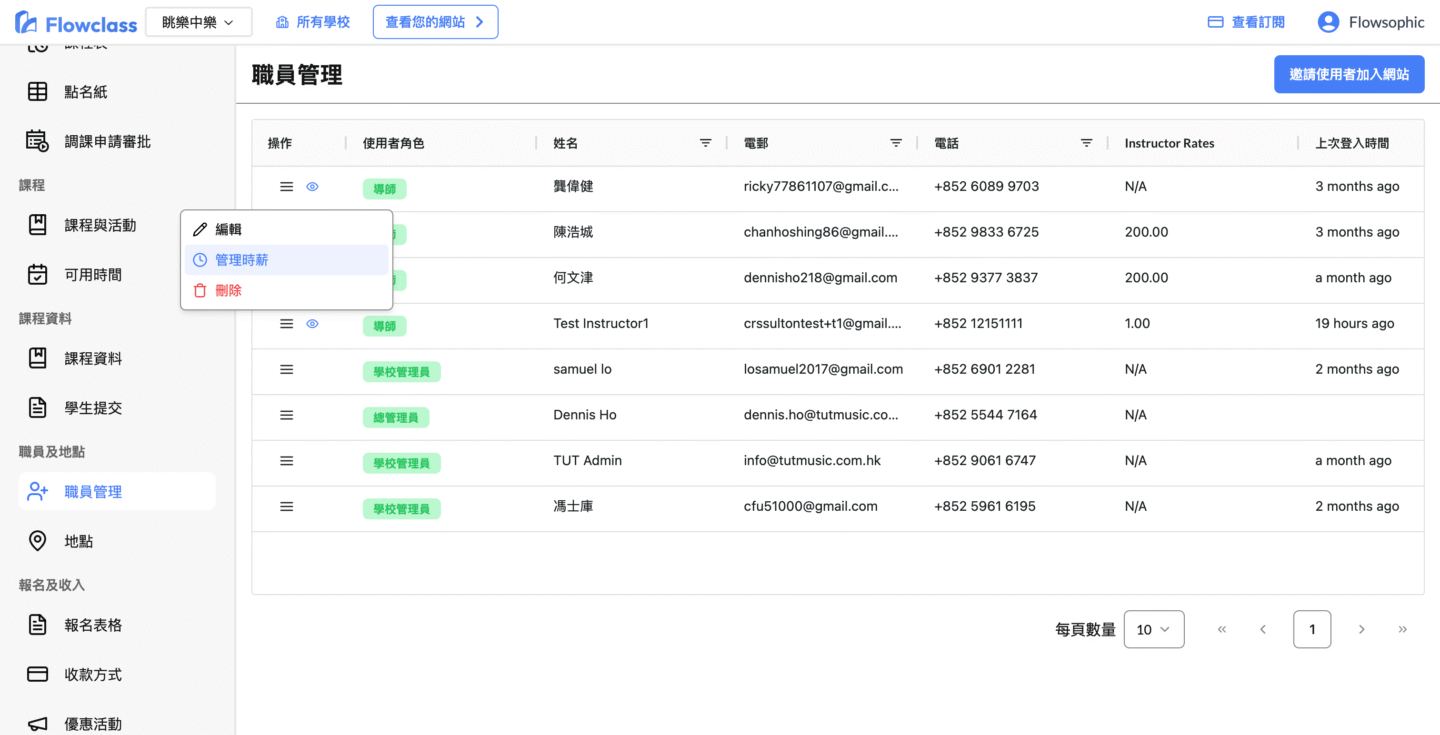Open the action menu for samuel lo
The height and width of the screenshot is (735, 1440).
point(286,370)
